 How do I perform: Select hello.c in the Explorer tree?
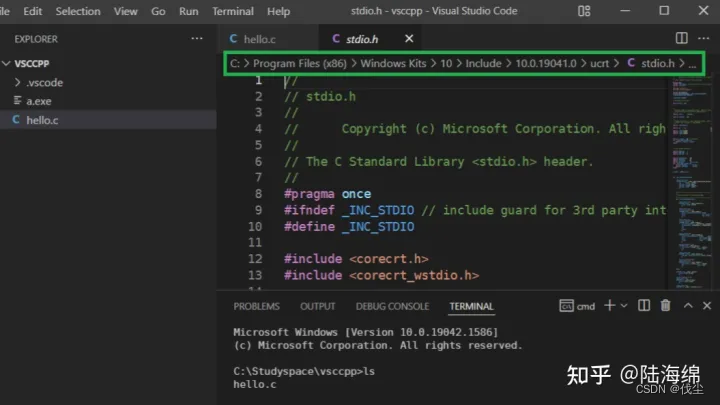coord(108,120)
